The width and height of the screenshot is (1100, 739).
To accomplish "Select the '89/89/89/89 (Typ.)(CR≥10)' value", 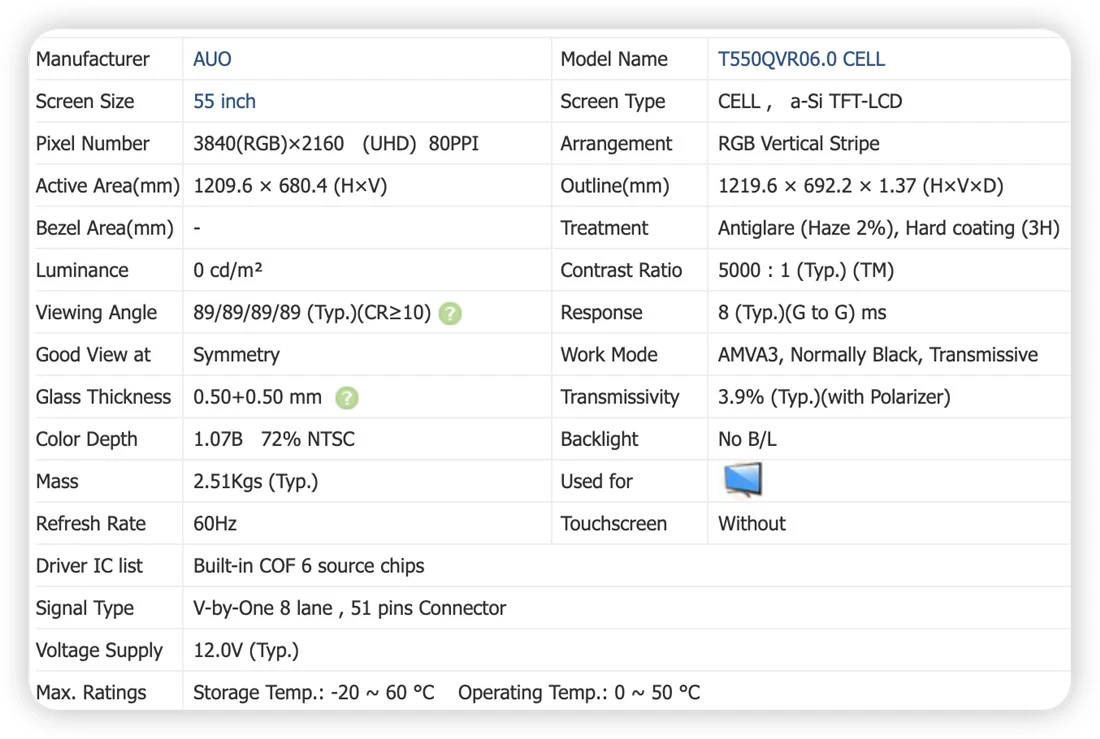I will point(311,312).
